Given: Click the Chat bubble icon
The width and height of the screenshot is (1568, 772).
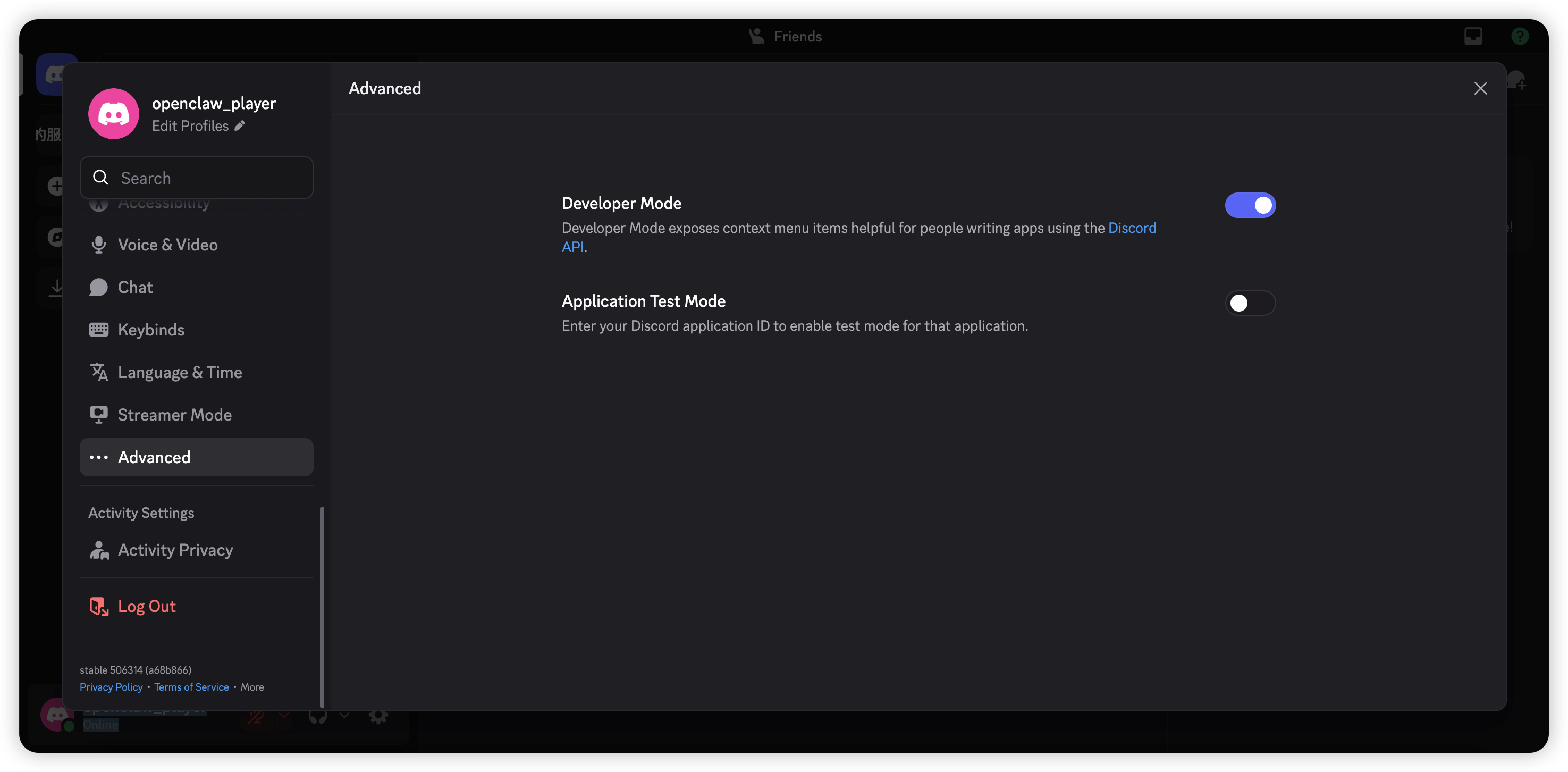Looking at the screenshot, I should click(99, 287).
